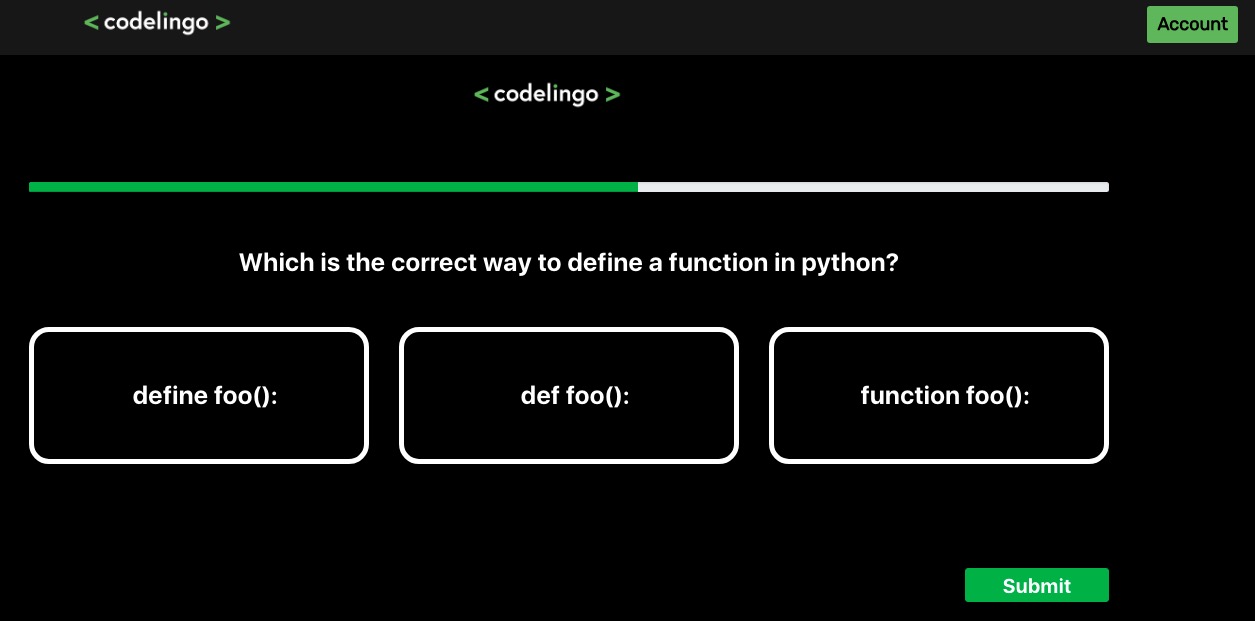Select the 'def foo():' answer option

tap(568, 395)
